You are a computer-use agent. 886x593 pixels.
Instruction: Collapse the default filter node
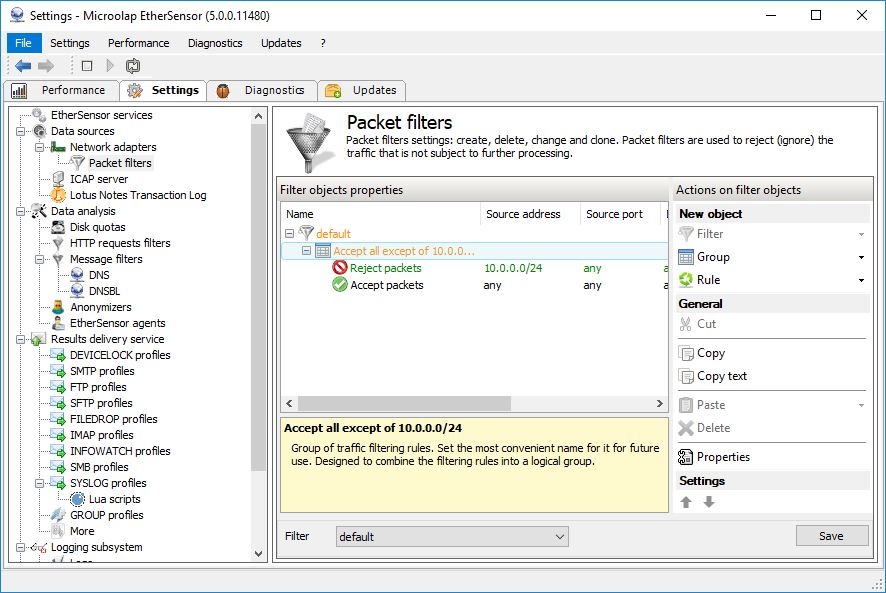pos(289,233)
